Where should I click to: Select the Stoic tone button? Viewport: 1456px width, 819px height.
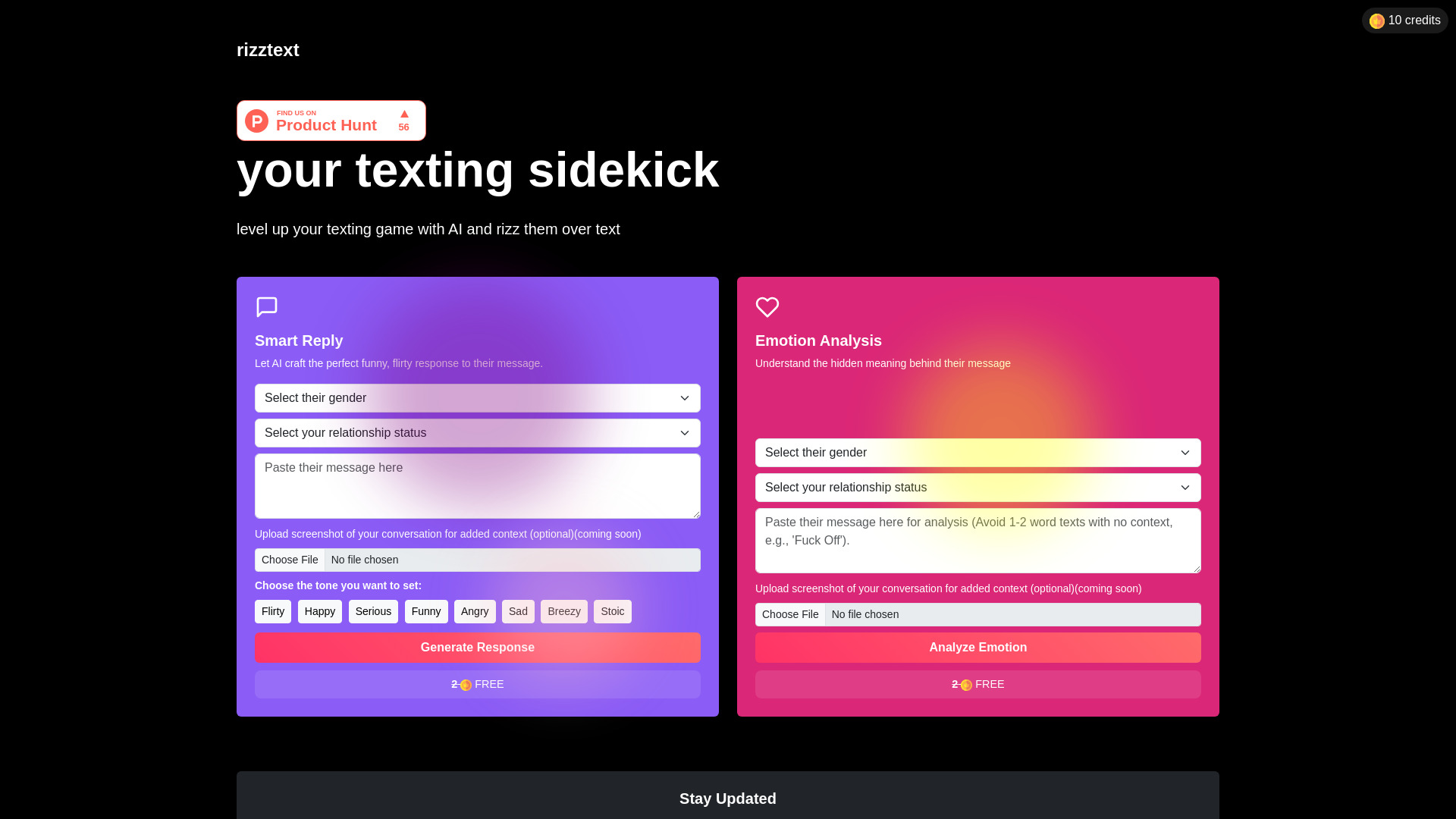click(612, 611)
